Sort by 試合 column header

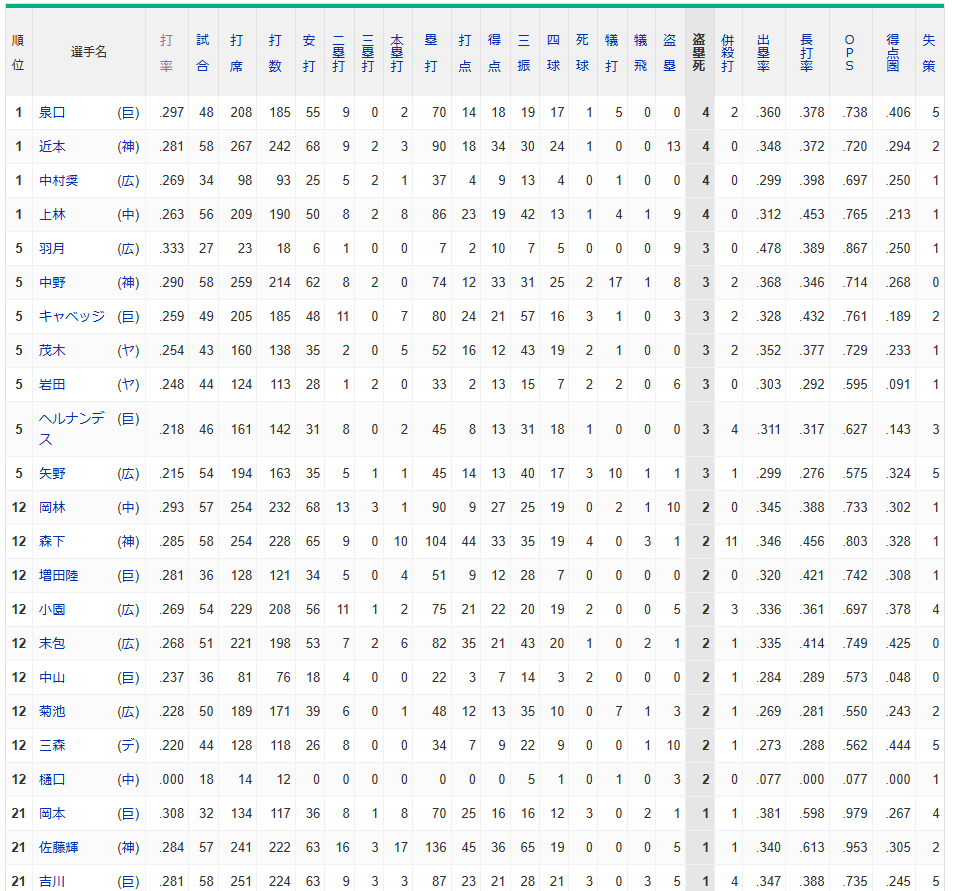pyautogui.click(x=203, y=53)
